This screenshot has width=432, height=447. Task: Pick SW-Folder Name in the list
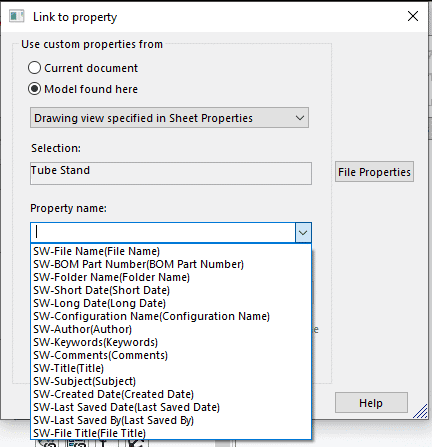pyautogui.click(x=171, y=277)
